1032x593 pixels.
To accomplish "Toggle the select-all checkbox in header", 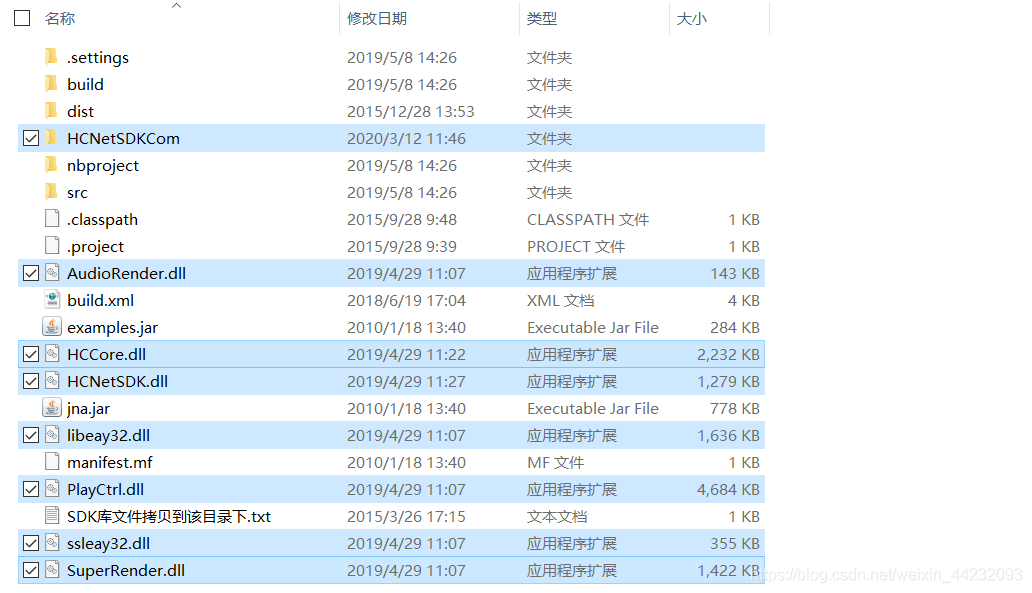I will [x=22, y=18].
